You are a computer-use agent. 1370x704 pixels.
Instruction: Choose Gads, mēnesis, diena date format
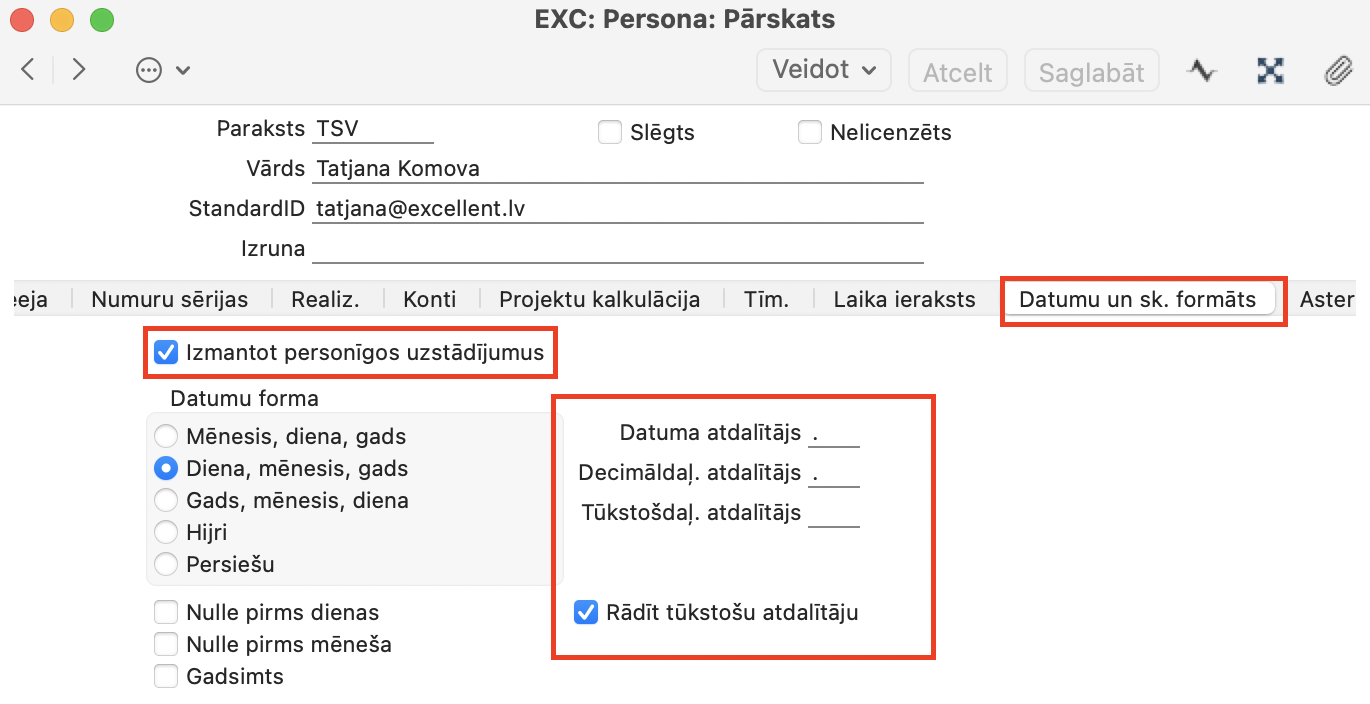pos(166,500)
